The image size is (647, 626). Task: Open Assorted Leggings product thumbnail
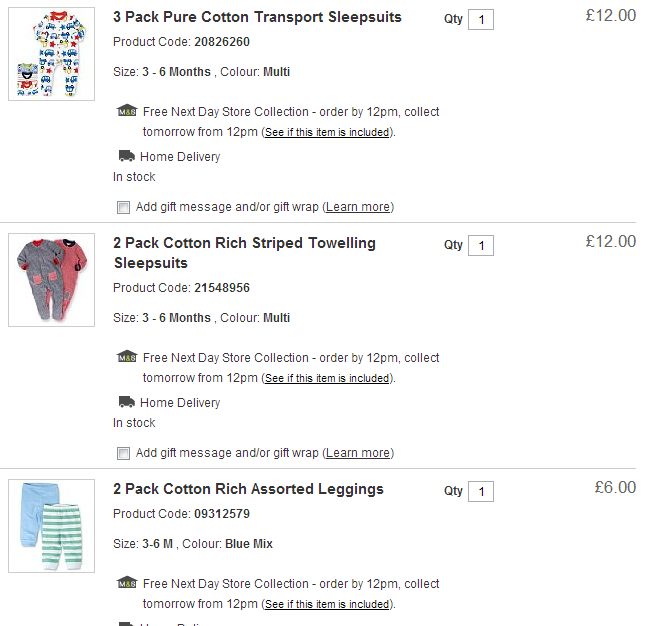(51, 526)
